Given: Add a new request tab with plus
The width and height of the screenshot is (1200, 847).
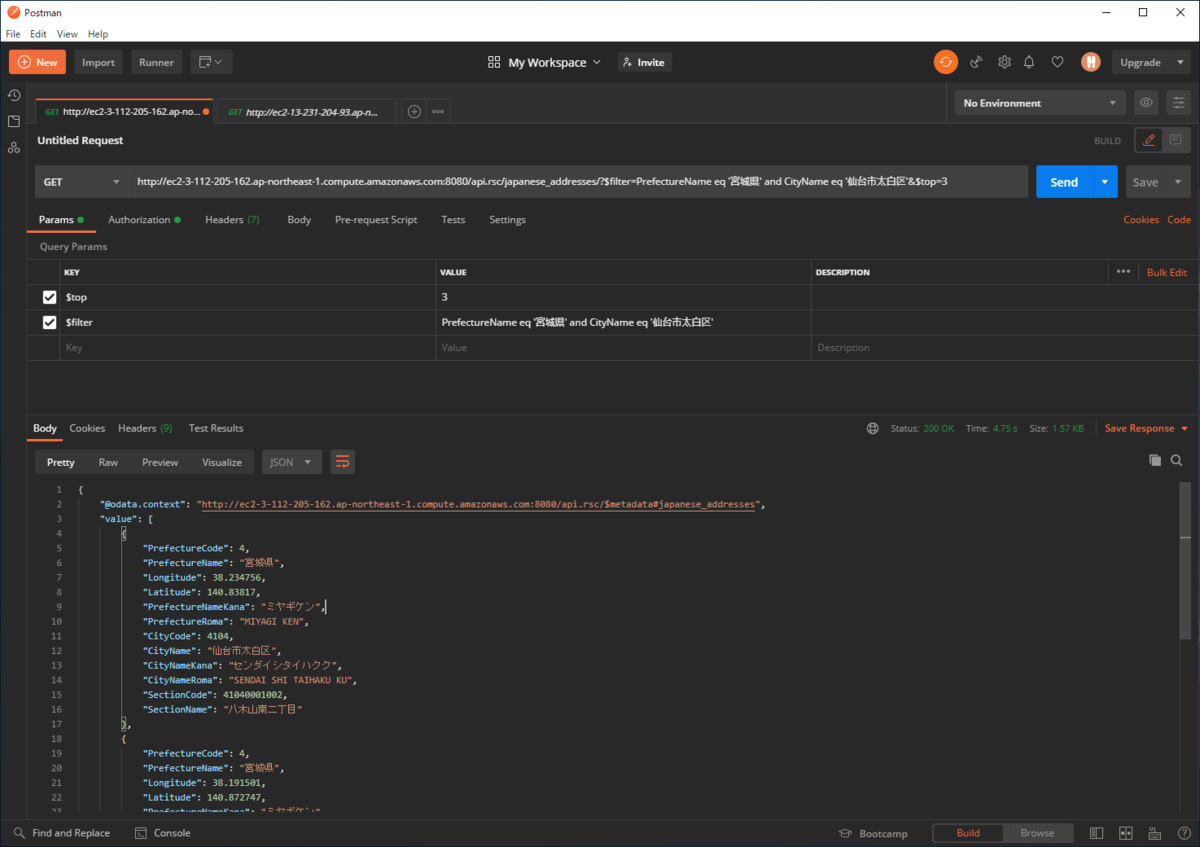Looking at the screenshot, I should pyautogui.click(x=414, y=111).
